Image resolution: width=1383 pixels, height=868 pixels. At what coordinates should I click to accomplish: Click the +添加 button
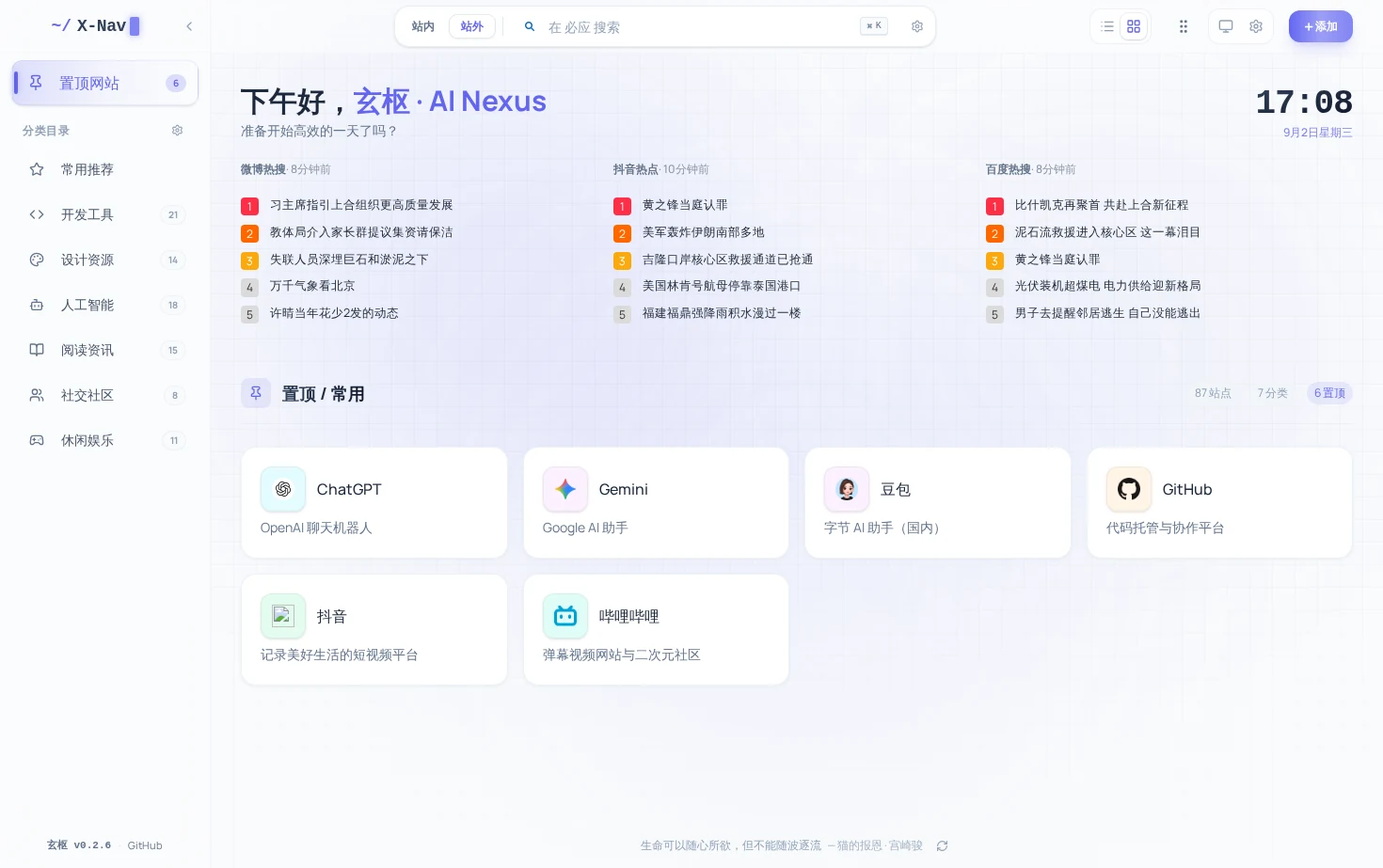pyautogui.click(x=1321, y=26)
